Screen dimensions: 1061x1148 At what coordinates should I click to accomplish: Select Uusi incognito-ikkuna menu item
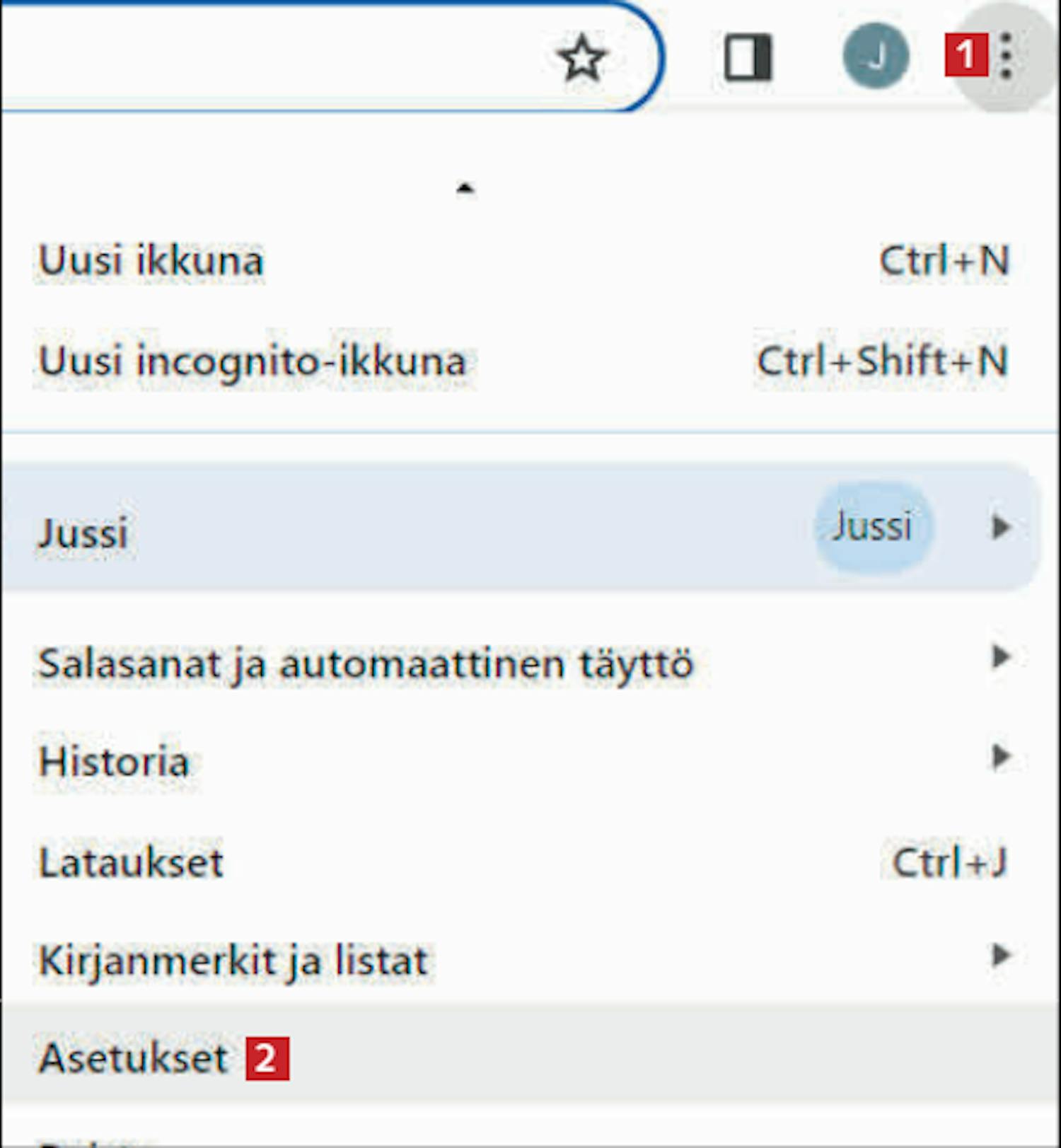(253, 361)
